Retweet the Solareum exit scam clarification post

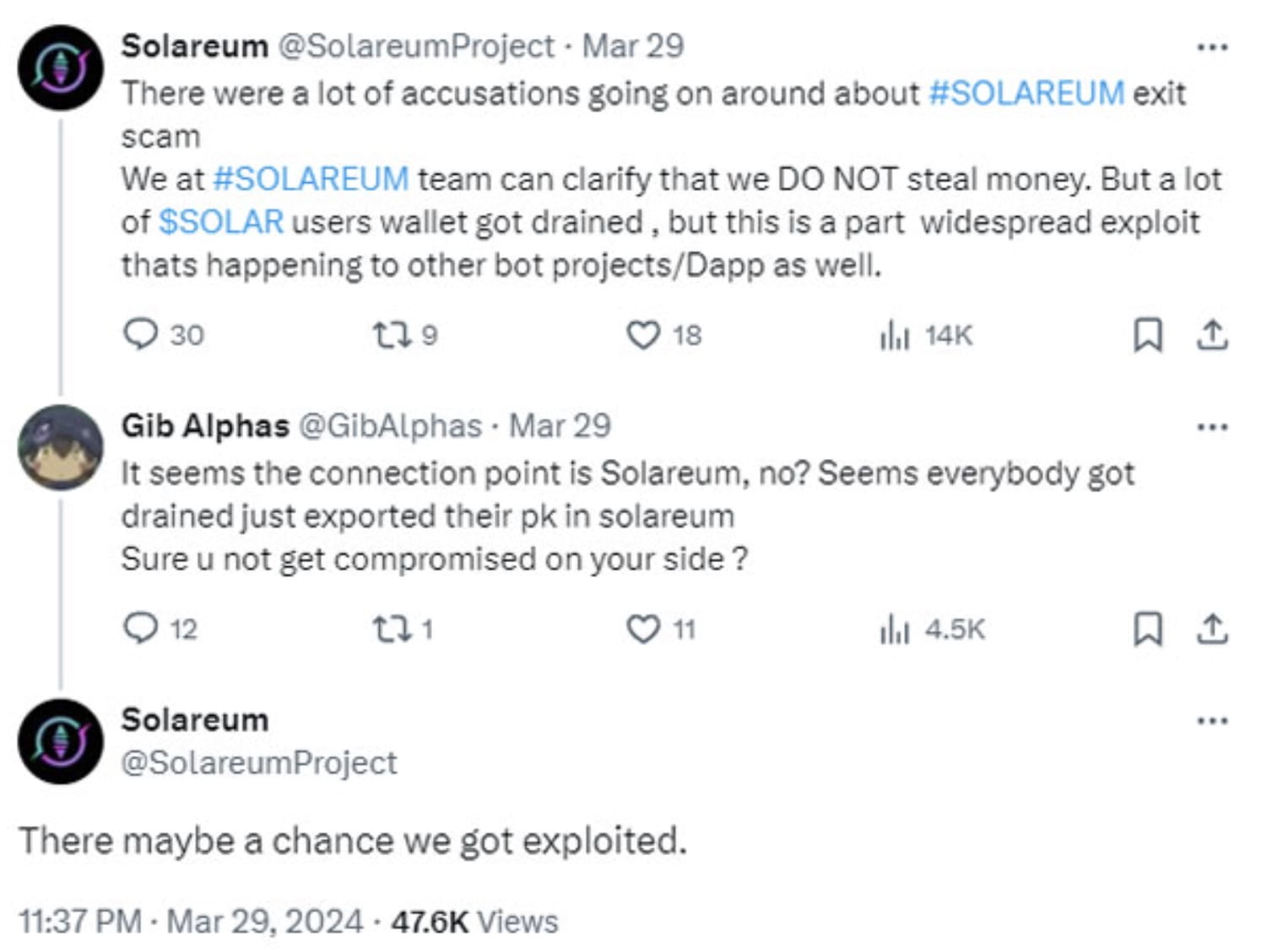click(x=393, y=335)
